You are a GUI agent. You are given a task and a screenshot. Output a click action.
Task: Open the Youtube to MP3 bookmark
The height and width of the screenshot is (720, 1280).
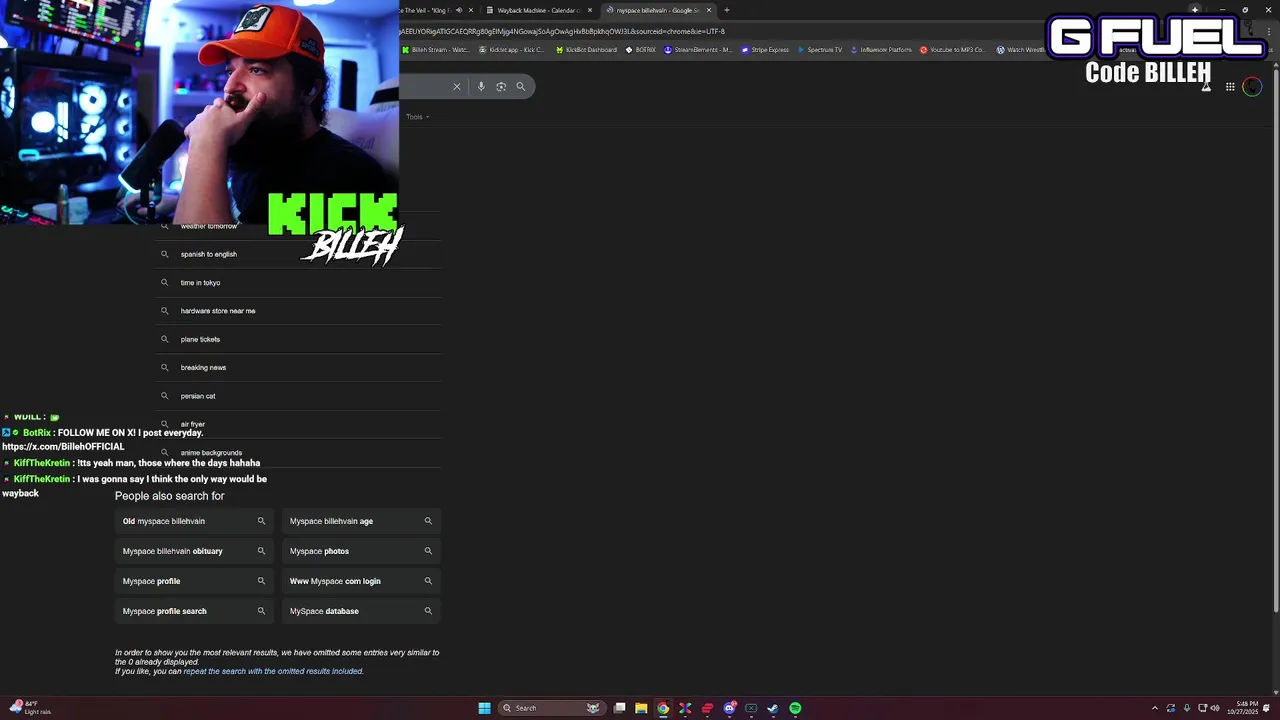952,49
